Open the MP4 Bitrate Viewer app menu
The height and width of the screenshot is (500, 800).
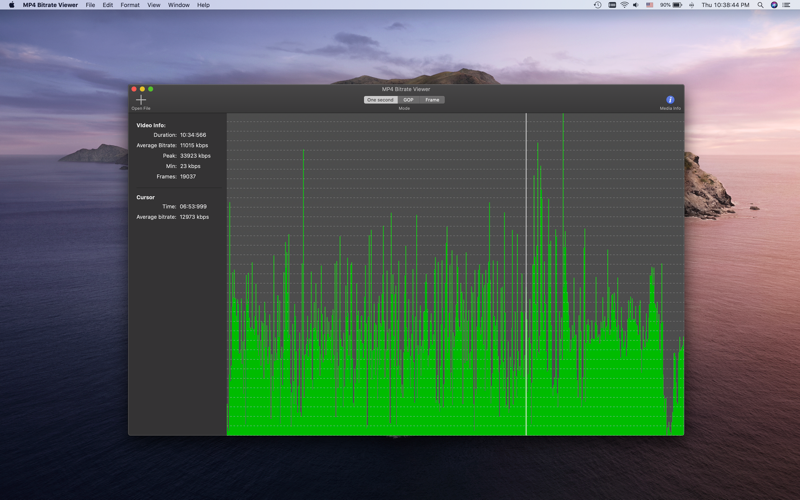50,5
